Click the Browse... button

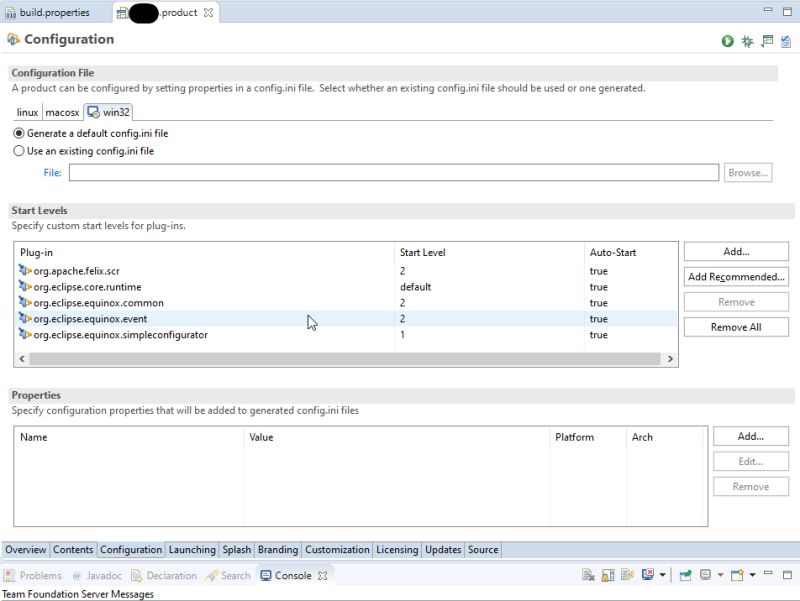coord(748,172)
